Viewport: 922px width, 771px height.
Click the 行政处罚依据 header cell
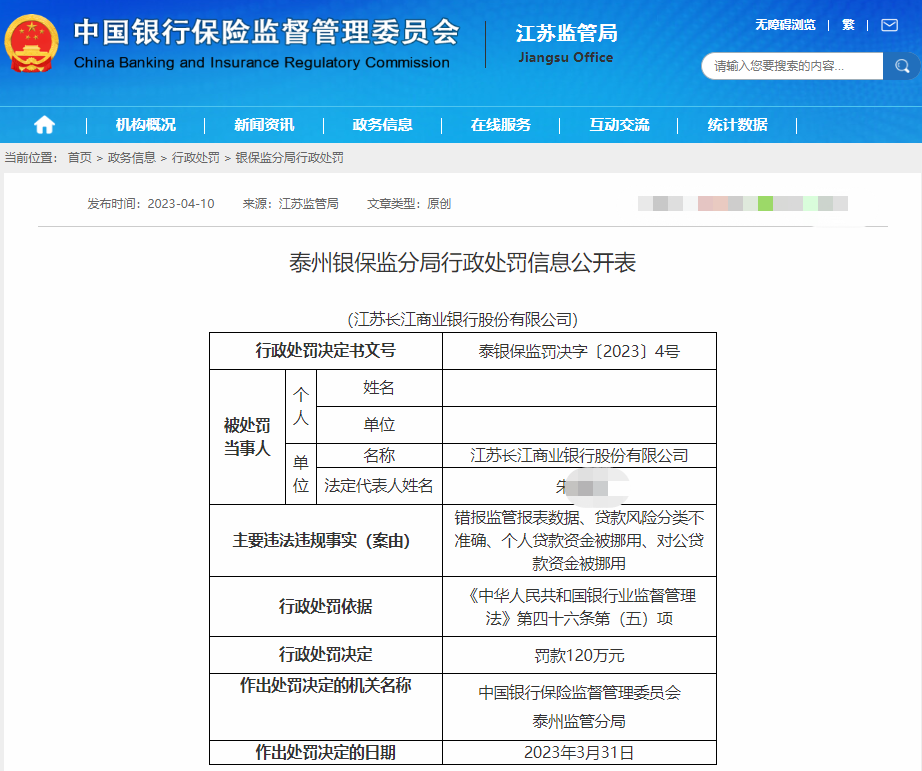tap(326, 606)
